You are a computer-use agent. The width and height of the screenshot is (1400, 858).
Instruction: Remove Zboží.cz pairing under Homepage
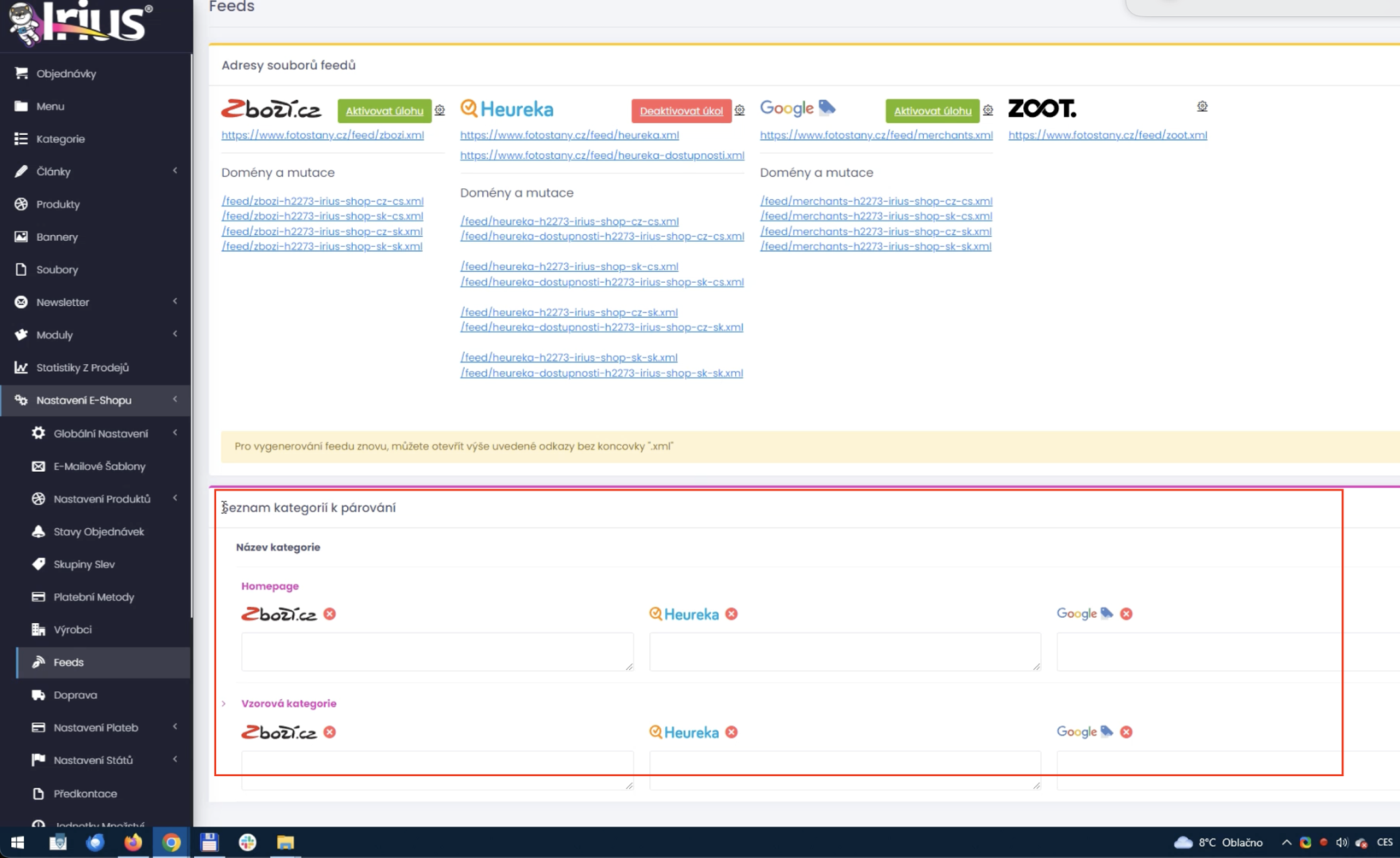330,614
